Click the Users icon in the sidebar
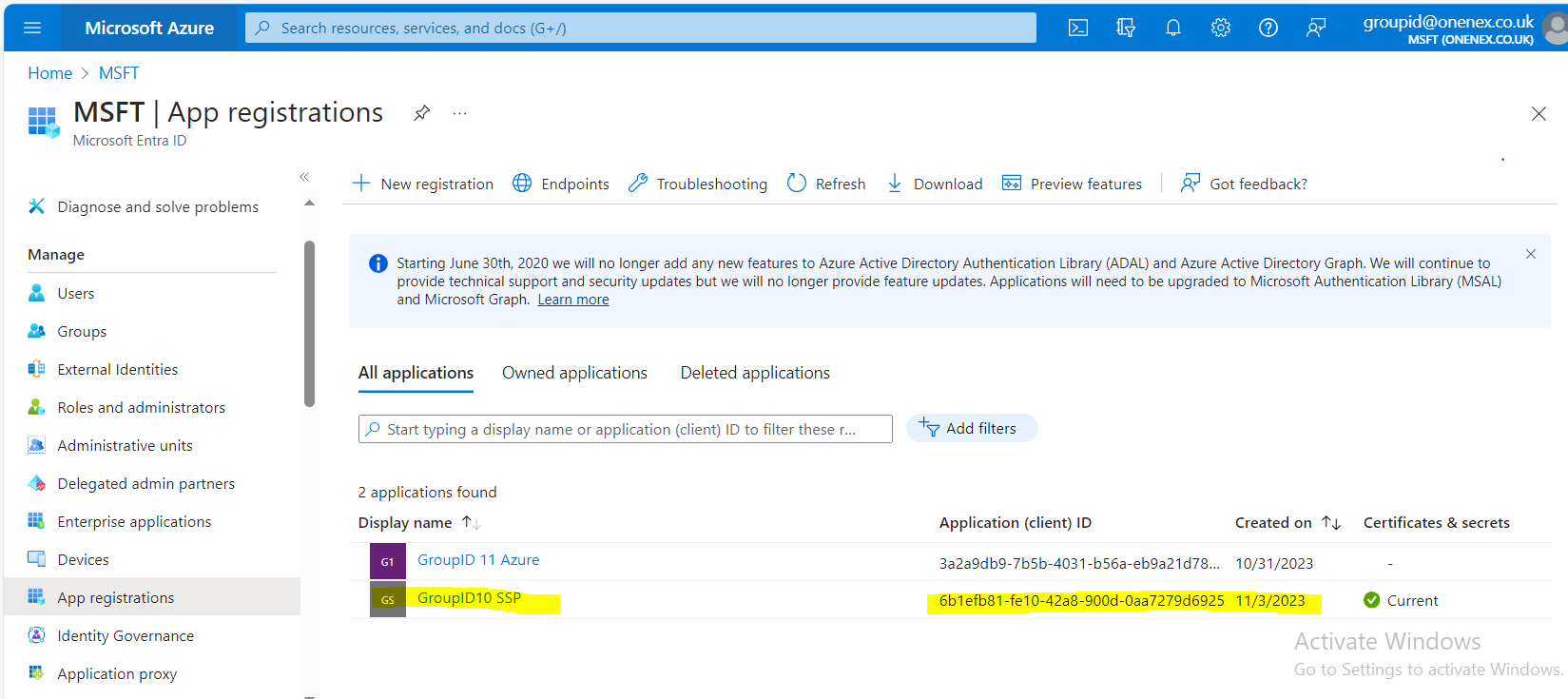The image size is (1568, 699). (x=36, y=293)
